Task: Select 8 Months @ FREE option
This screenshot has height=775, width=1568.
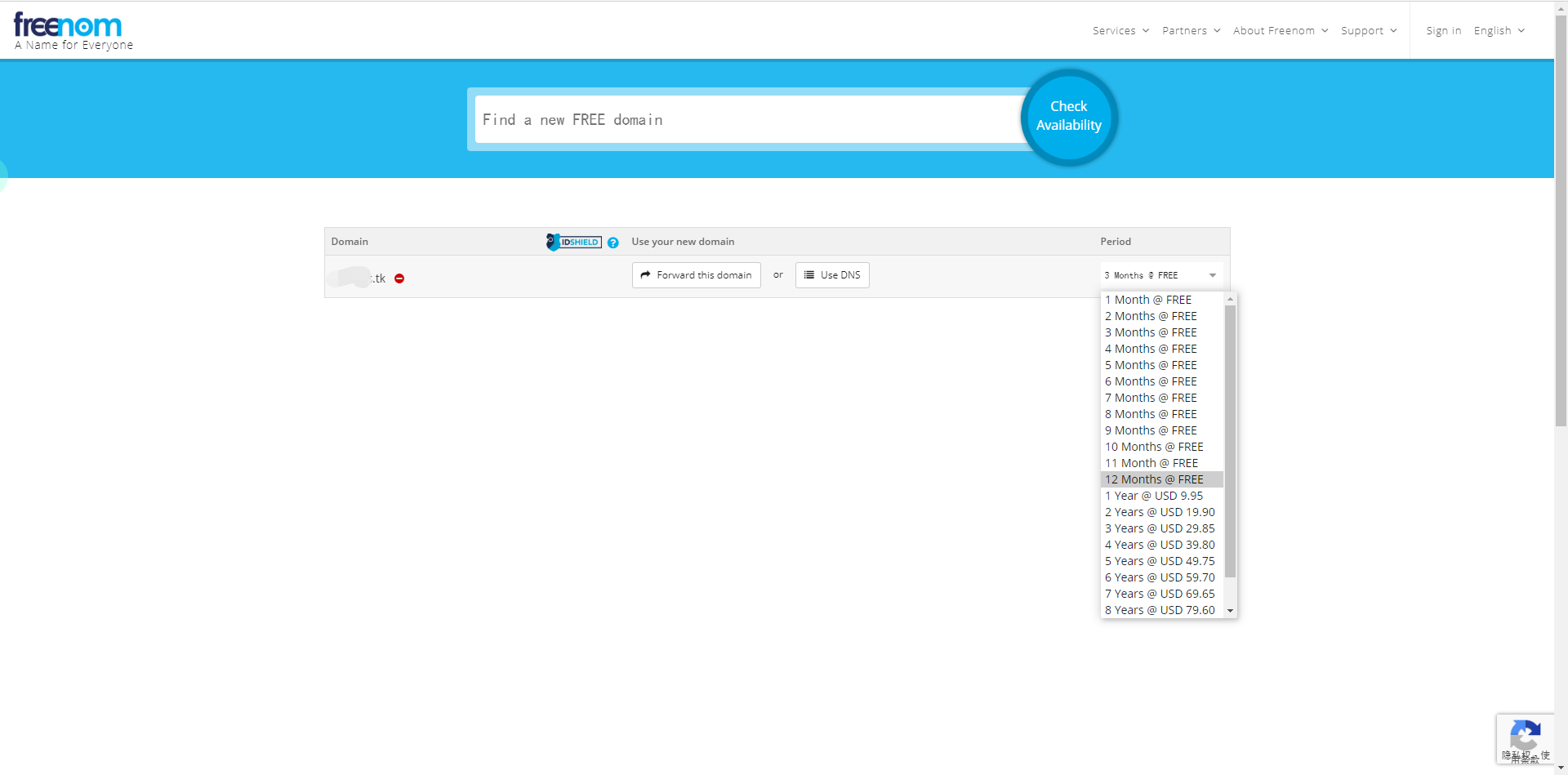Action: 1162,414
